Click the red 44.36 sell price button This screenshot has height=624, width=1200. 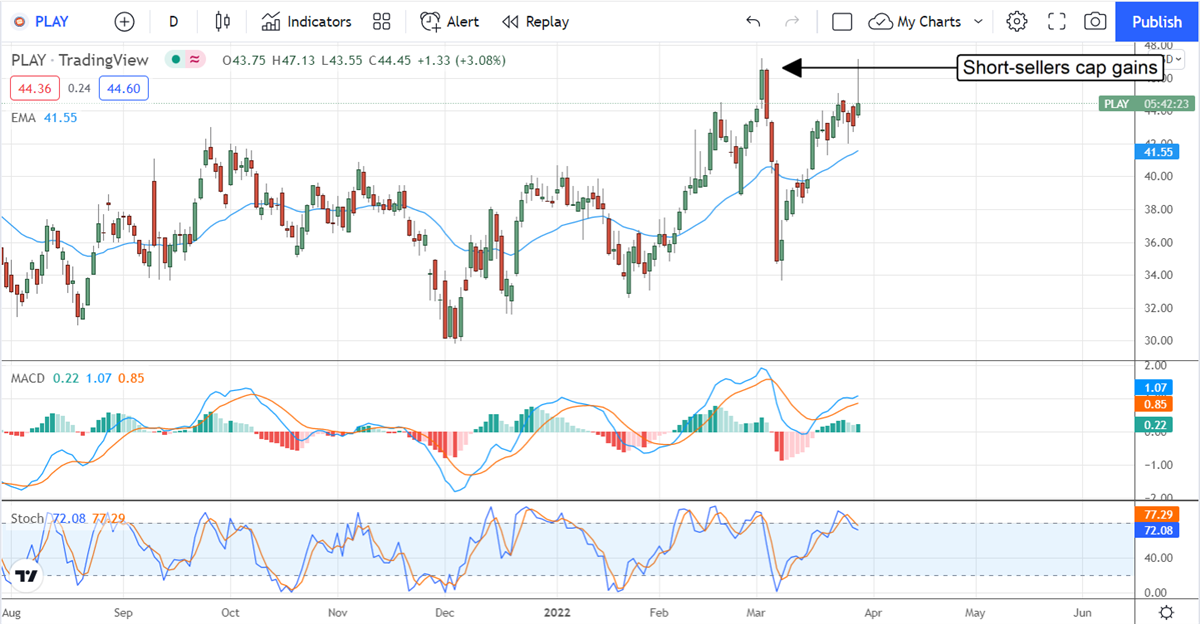[35, 88]
